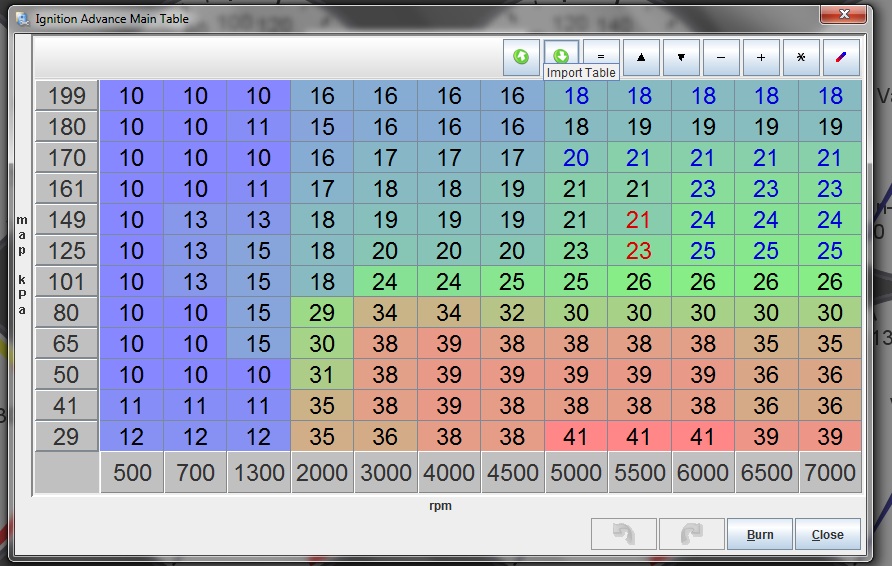
Task: Select the 29 kPa row header
Action: [x=67, y=436]
